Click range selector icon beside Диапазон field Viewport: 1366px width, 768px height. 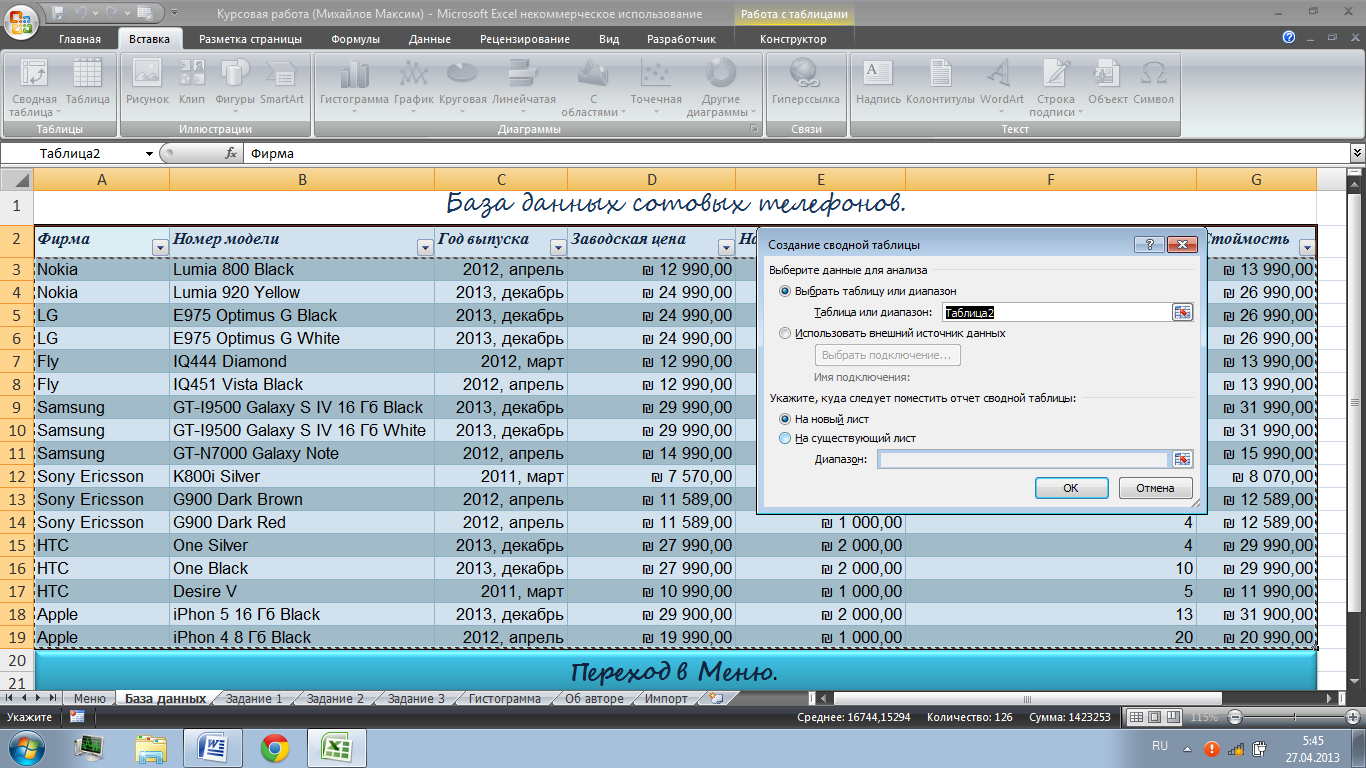[1183, 459]
